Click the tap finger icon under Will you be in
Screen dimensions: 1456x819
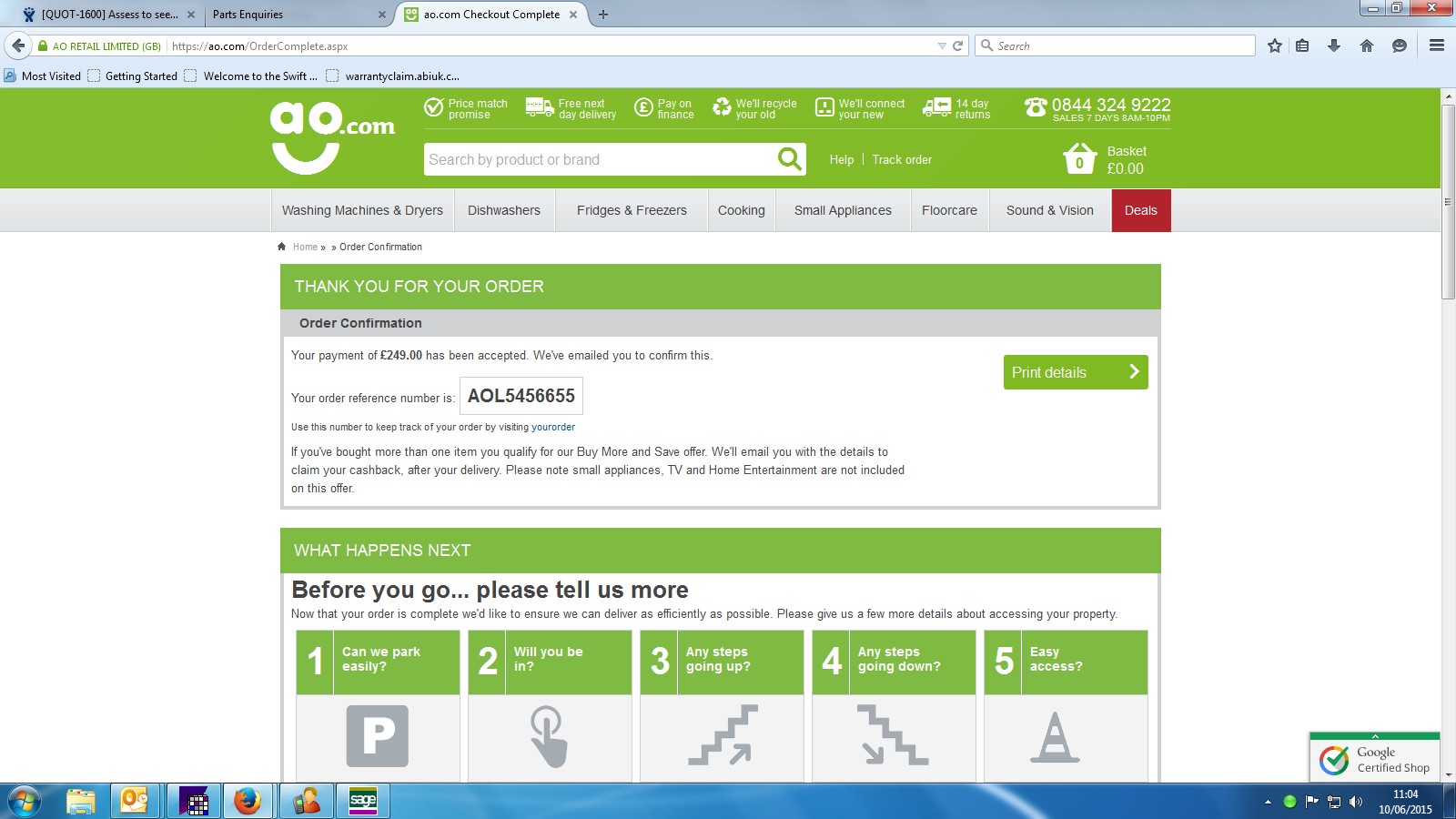(549, 736)
